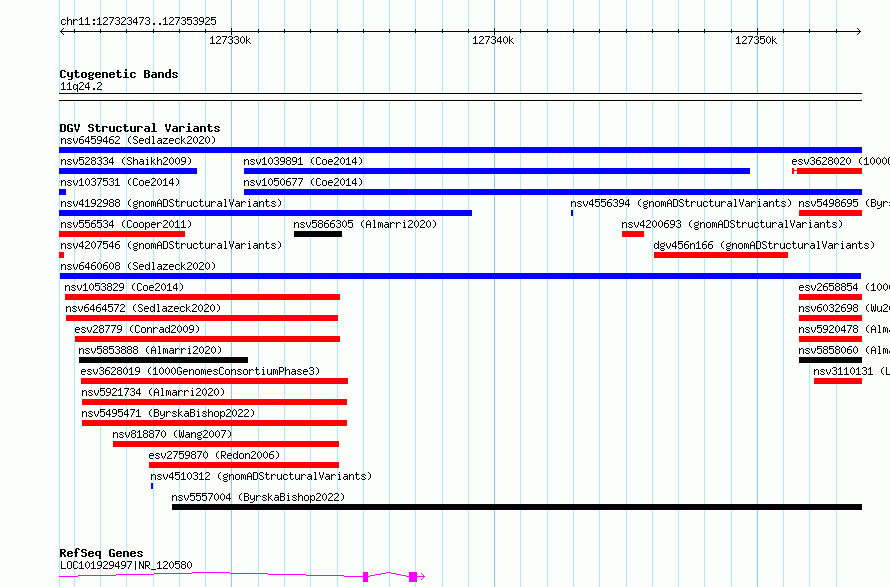Open nsv5920478 variant label
The image size is (890, 587).
pyautogui.click(x=844, y=329)
